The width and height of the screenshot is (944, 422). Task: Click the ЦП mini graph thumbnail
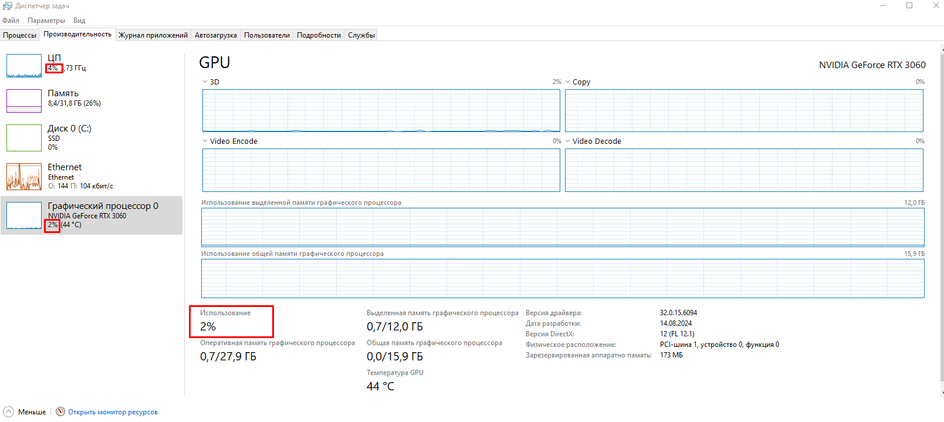tap(23, 65)
